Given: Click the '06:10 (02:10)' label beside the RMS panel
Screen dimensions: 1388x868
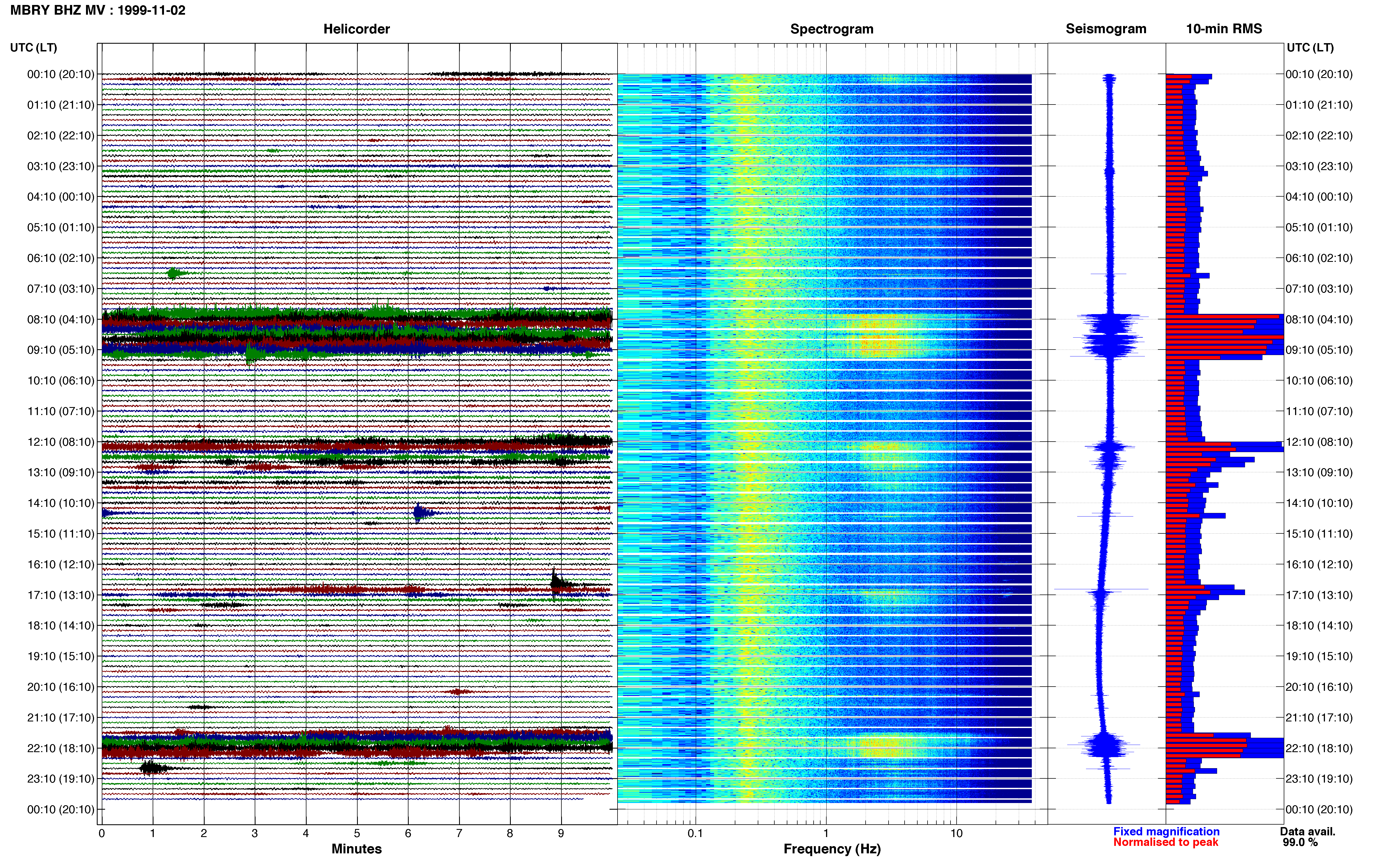Looking at the screenshot, I should point(1319,258).
